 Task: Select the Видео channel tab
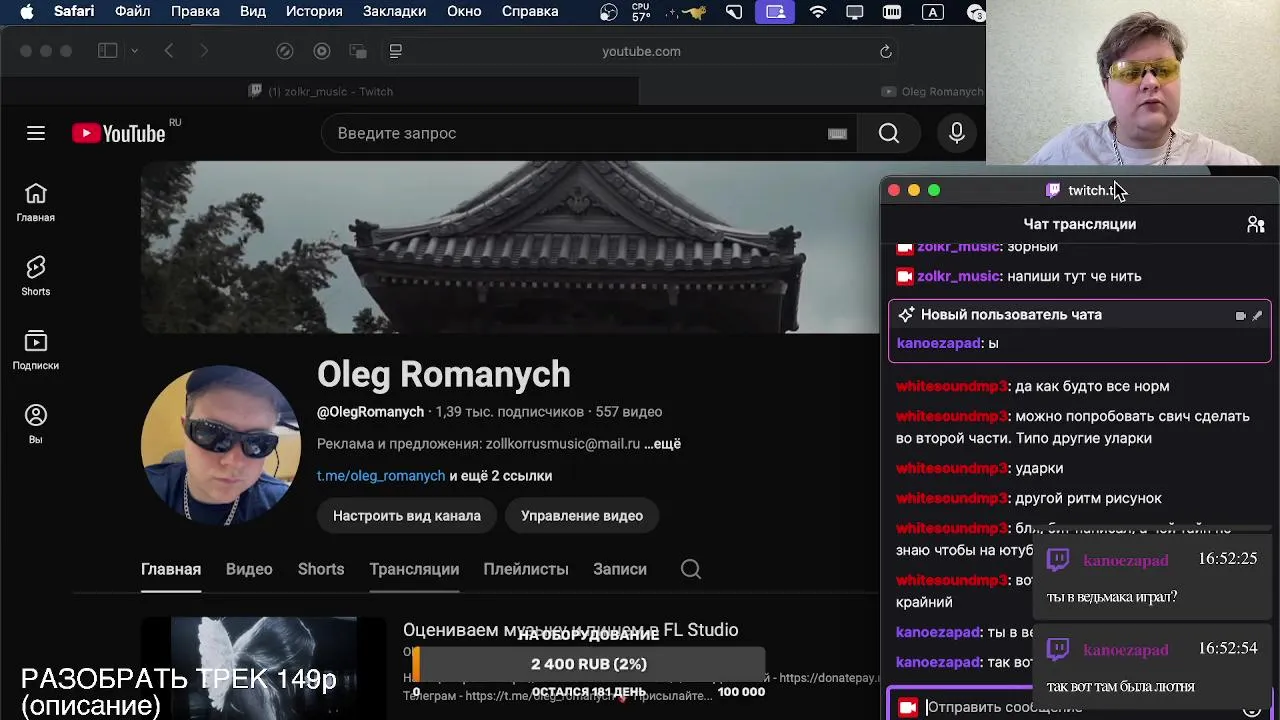[x=249, y=569]
